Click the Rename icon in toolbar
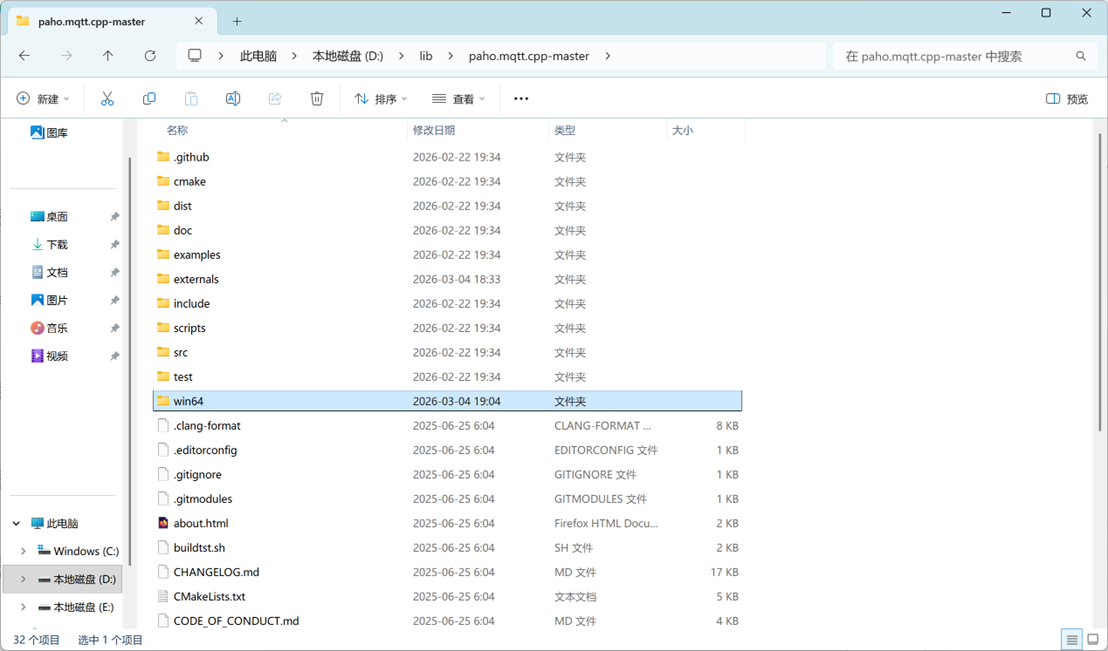This screenshot has height=651, width=1108. click(233, 99)
